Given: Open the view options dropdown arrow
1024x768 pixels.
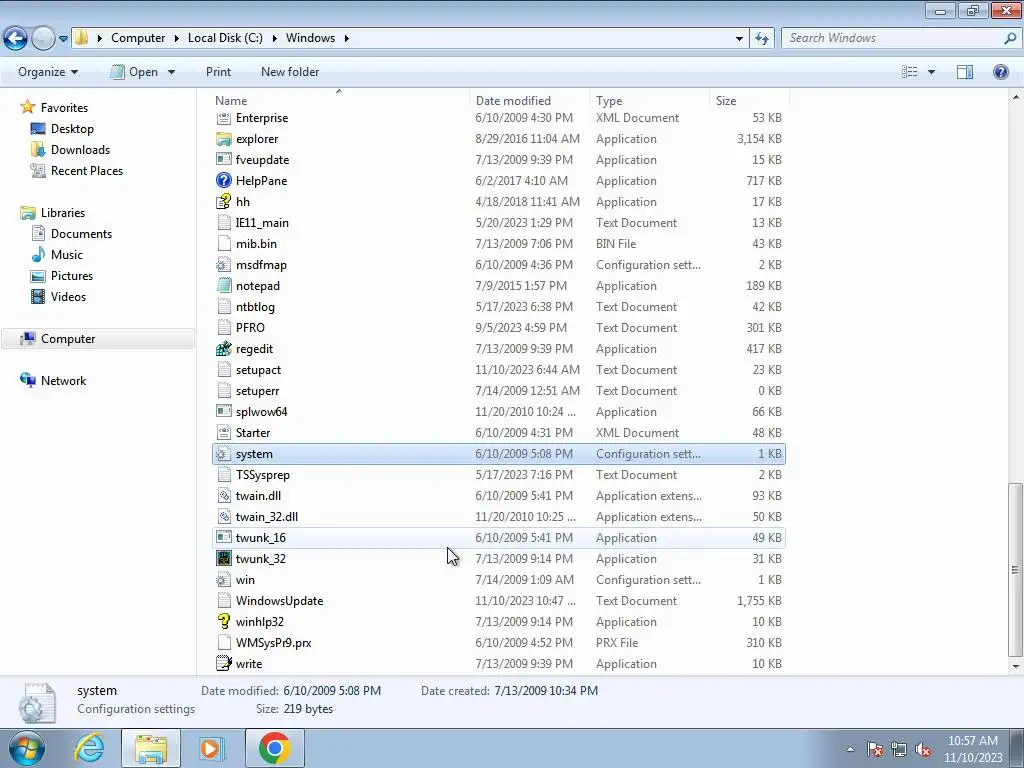Looking at the screenshot, I should point(931,72).
